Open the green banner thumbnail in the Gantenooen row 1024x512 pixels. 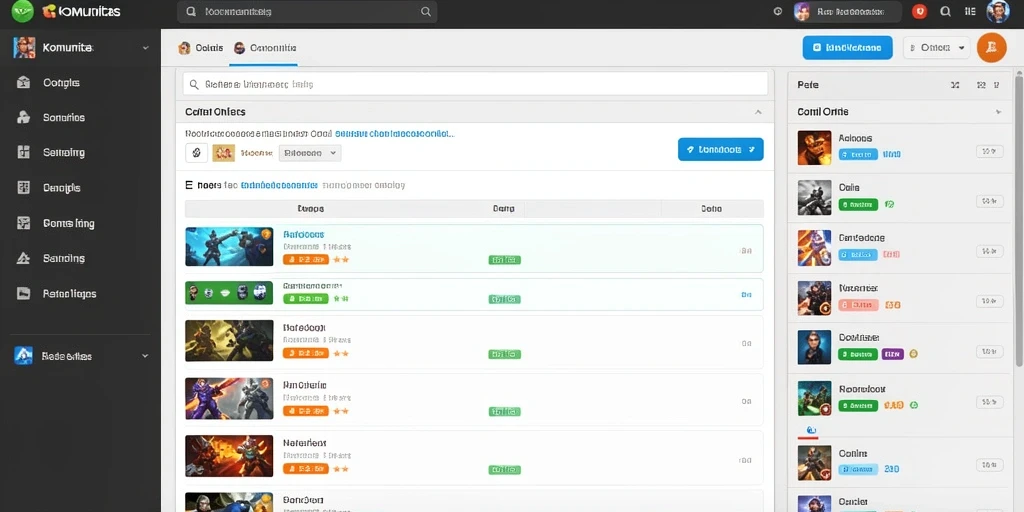click(229, 293)
